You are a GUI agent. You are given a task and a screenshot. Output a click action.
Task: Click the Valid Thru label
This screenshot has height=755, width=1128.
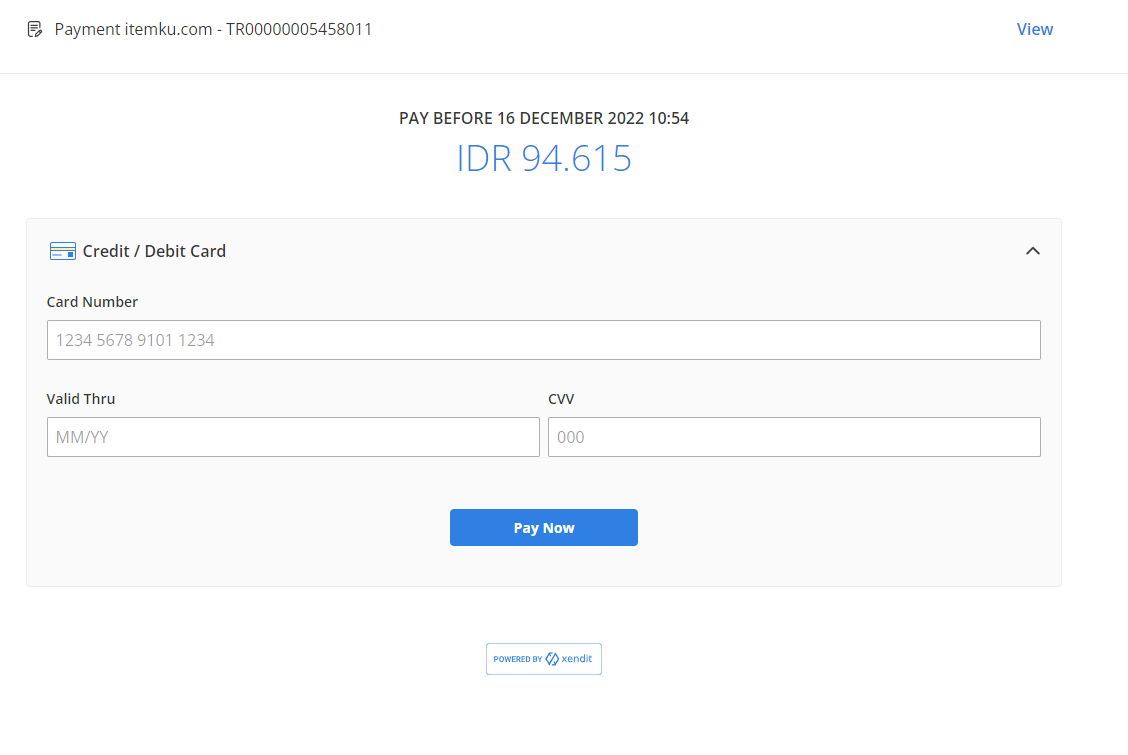[x=81, y=399]
